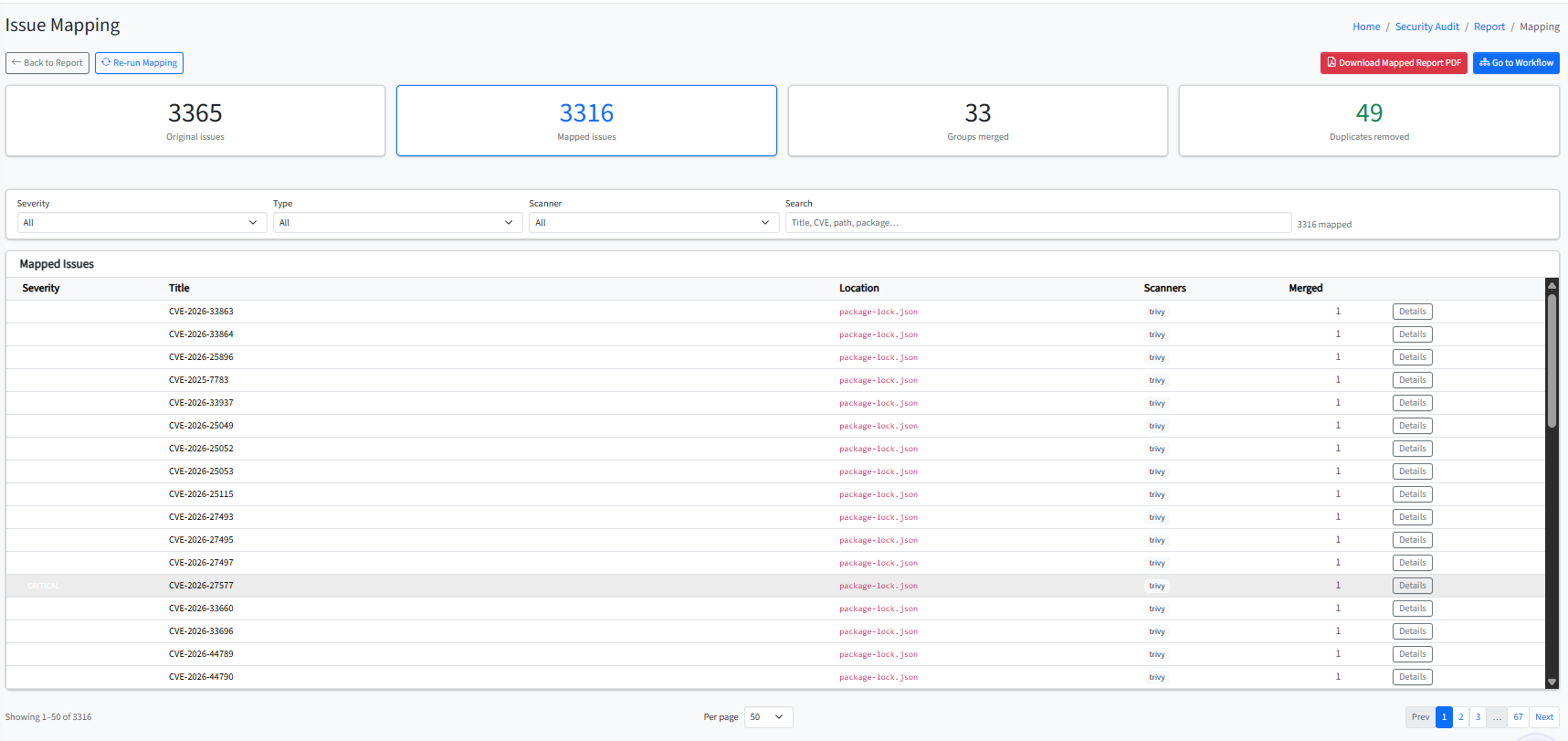The width and height of the screenshot is (1568, 741).
Task: Sort by the Title column header
Action: click(179, 288)
